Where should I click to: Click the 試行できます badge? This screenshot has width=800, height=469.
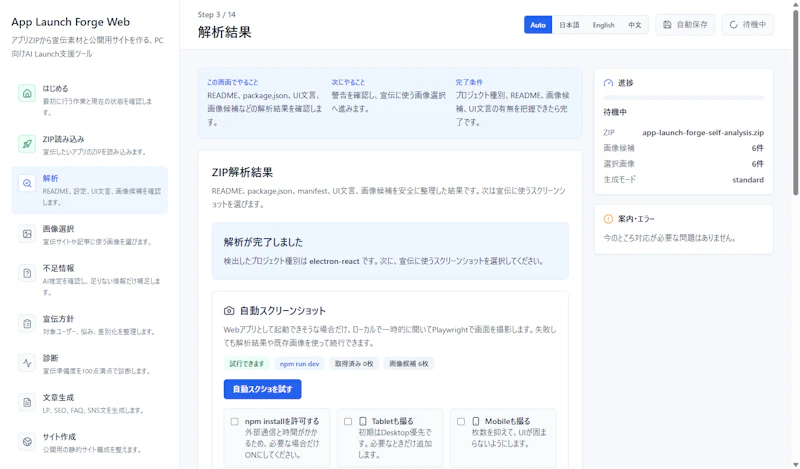coord(246,363)
